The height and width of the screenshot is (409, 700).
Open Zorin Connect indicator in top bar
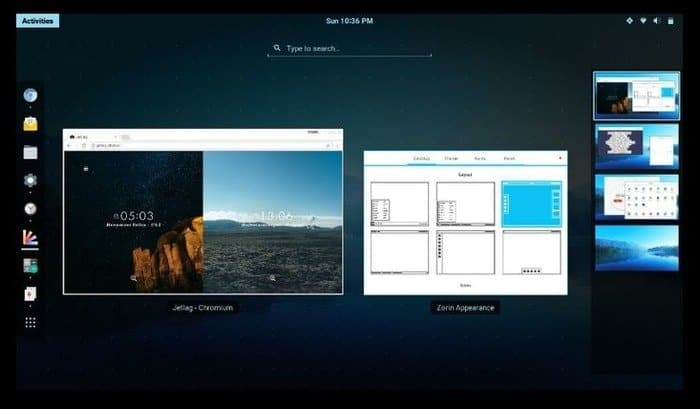629,21
